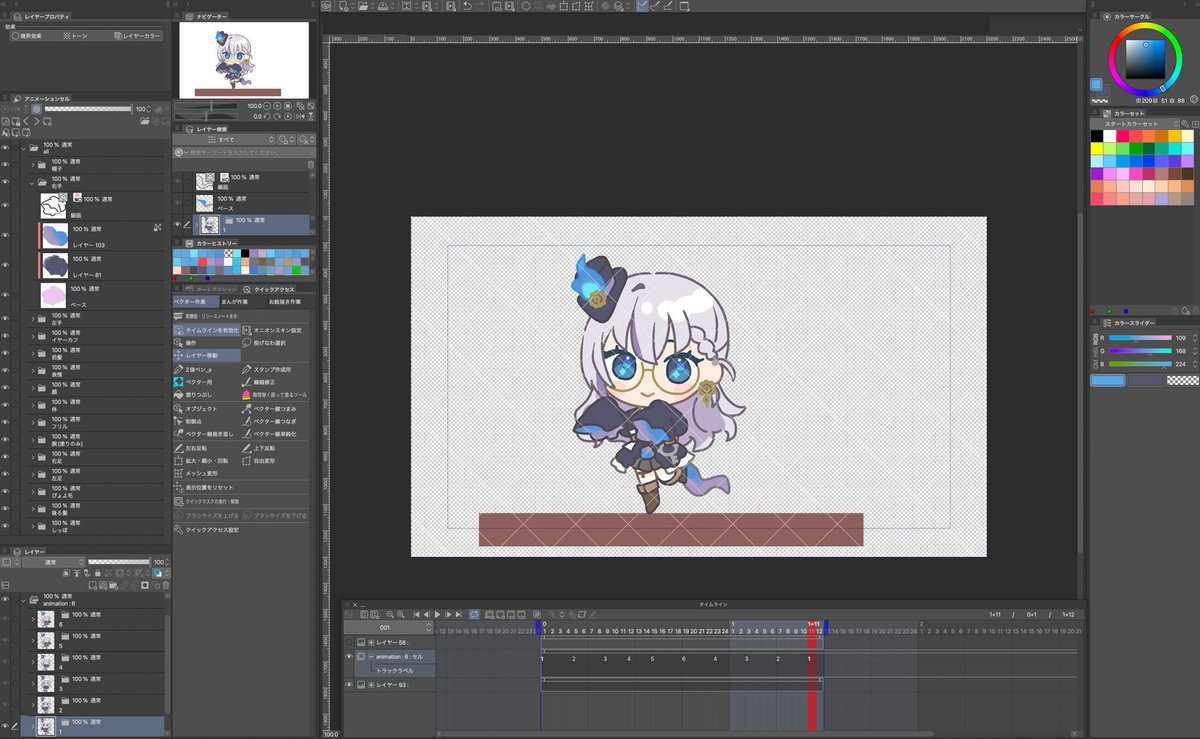Open the スタートカラーセット dropdown
Viewport: 1200px width, 739px height.
tap(1135, 122)
